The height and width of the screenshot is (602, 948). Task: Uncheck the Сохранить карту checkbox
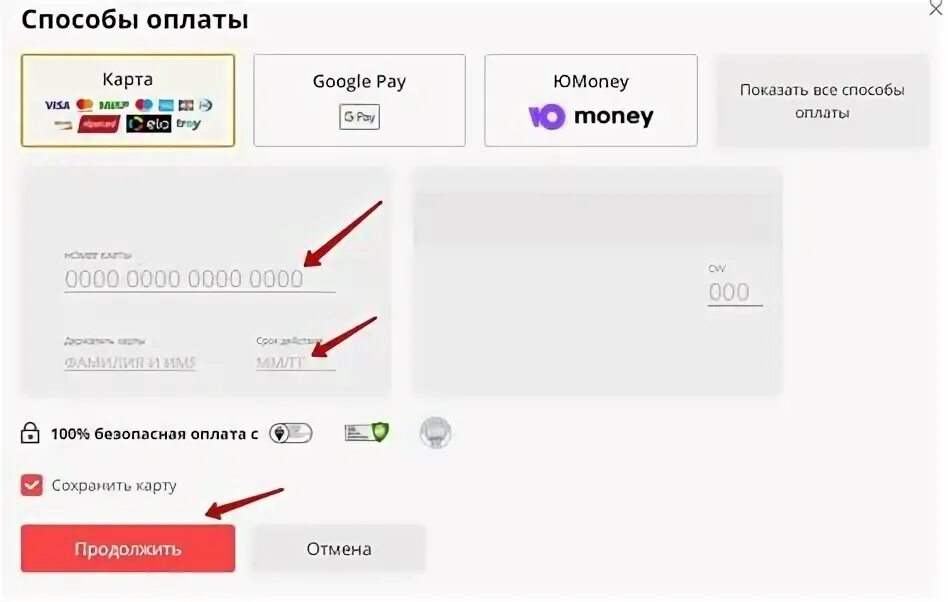pyautogui.click(x=31, y=485)
